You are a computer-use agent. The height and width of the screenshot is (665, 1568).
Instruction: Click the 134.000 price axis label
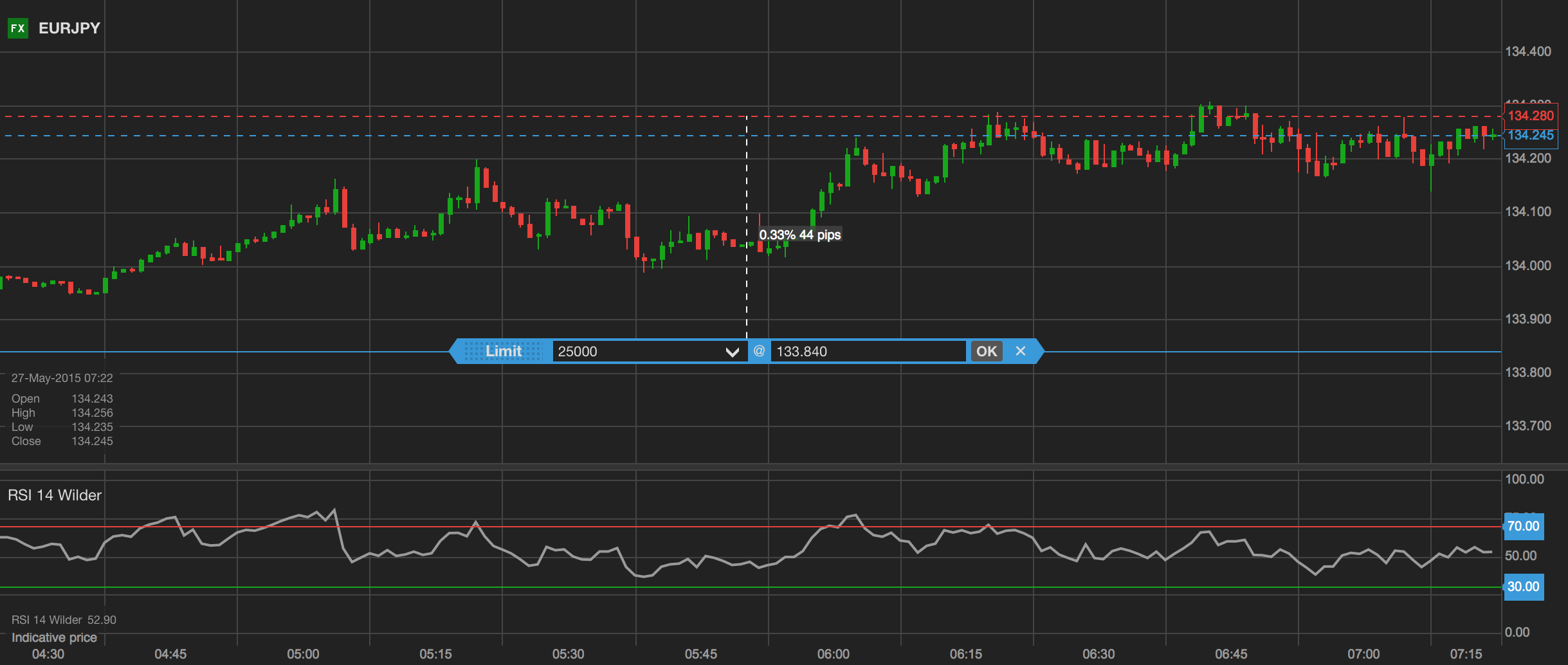(x=1527, y=266)
